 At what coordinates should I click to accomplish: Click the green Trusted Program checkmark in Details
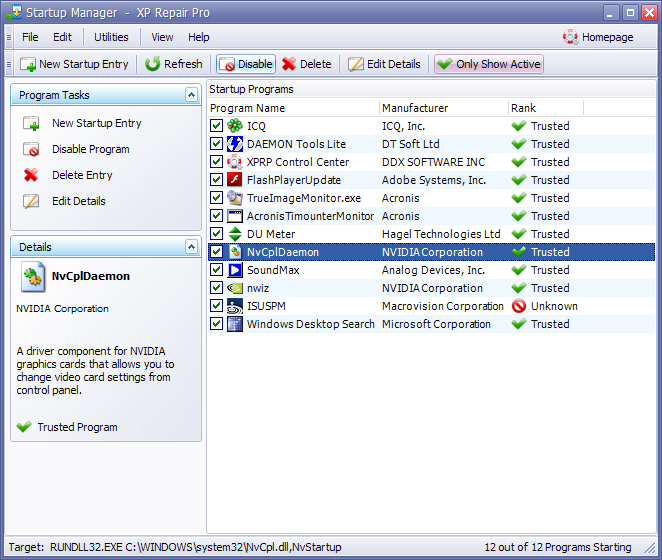point(24,427)
